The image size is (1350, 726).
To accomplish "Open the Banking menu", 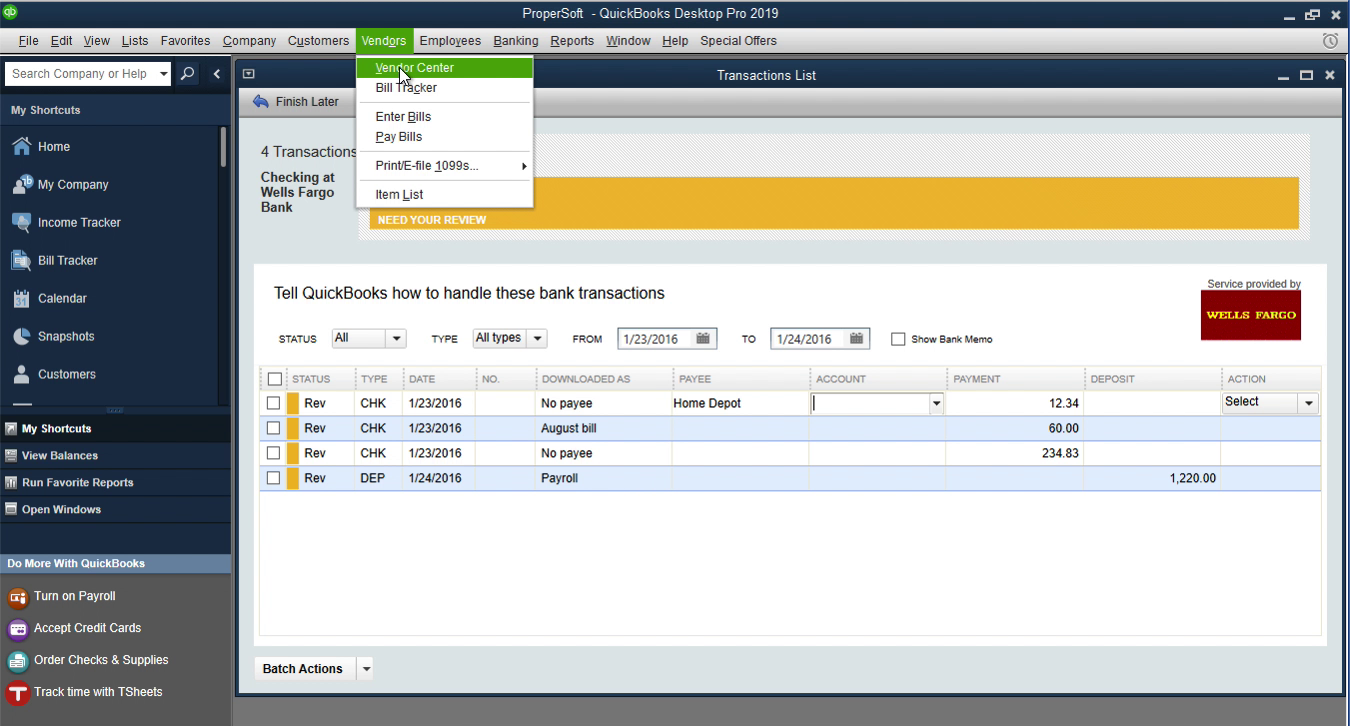I will [x=516, y=41].
